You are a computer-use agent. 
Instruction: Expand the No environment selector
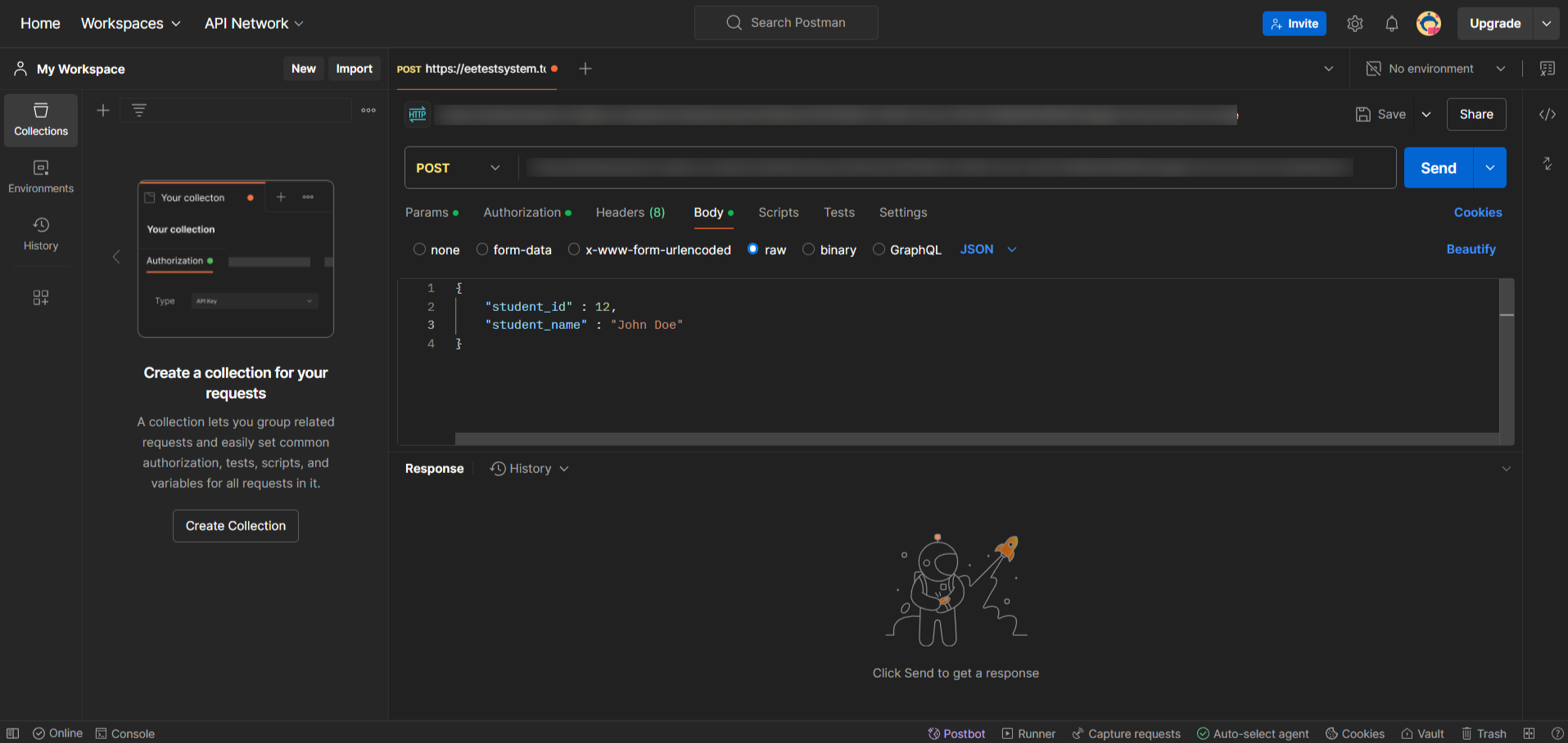pos(1435,69)
